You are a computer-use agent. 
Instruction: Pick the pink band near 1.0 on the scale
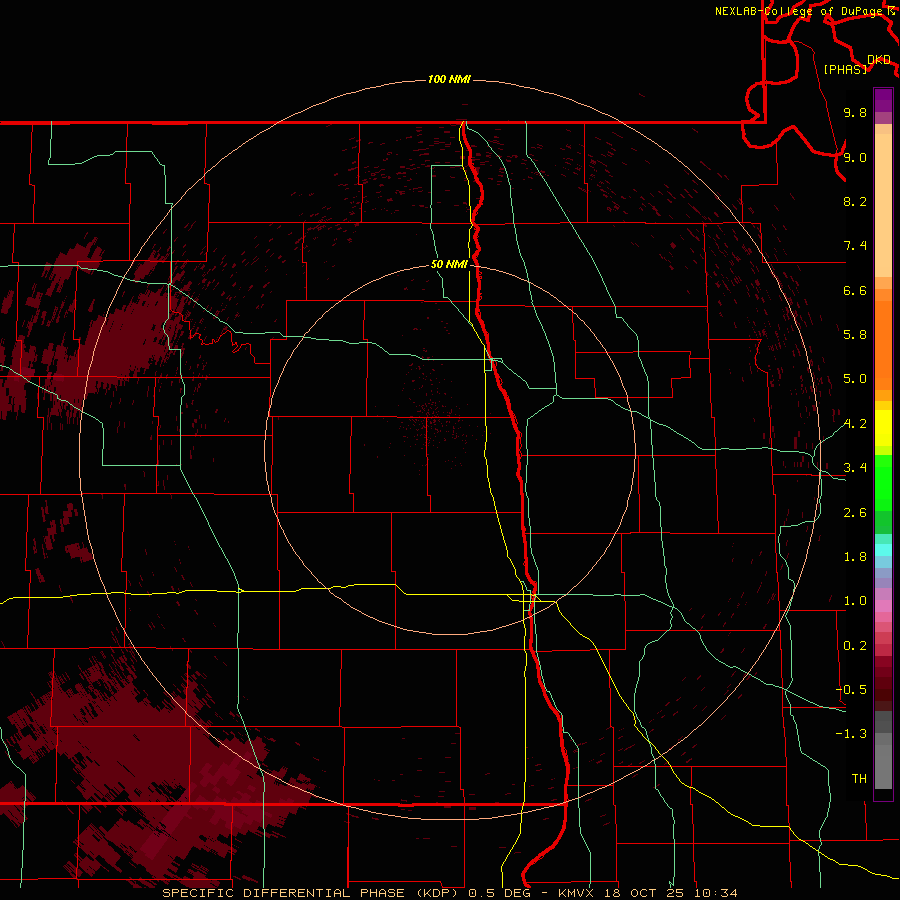883,606
